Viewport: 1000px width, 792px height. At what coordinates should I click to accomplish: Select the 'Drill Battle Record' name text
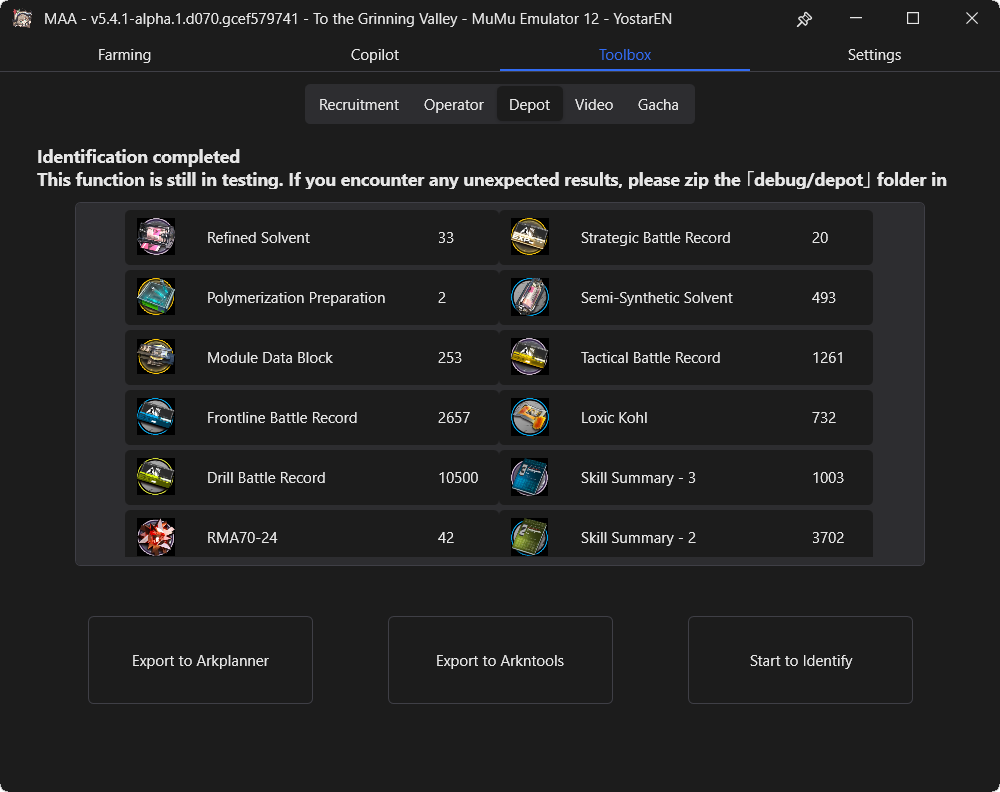coord(266,478)
